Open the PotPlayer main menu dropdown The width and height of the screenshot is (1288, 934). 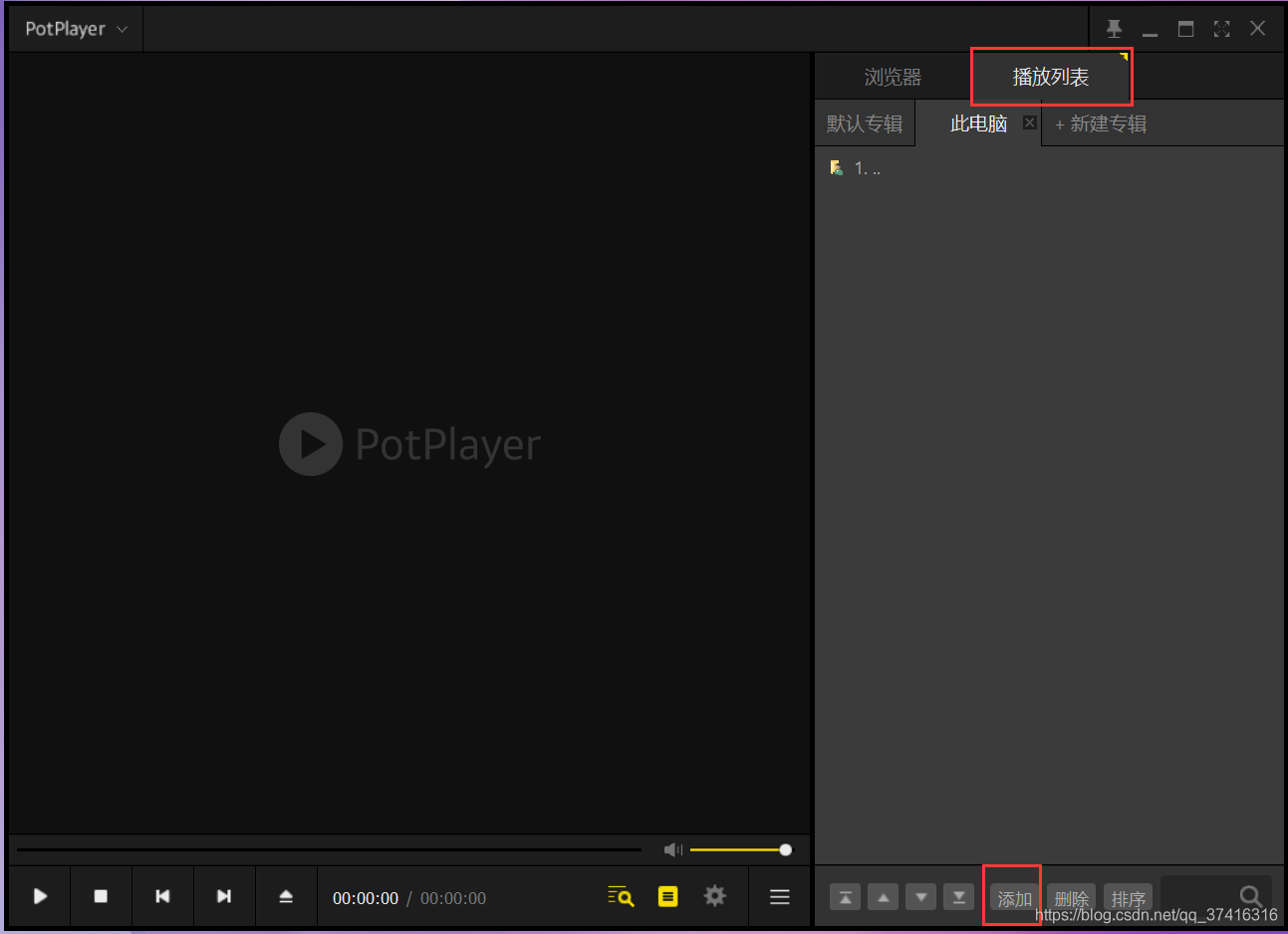pyautogui.click(x=76, y=29)
